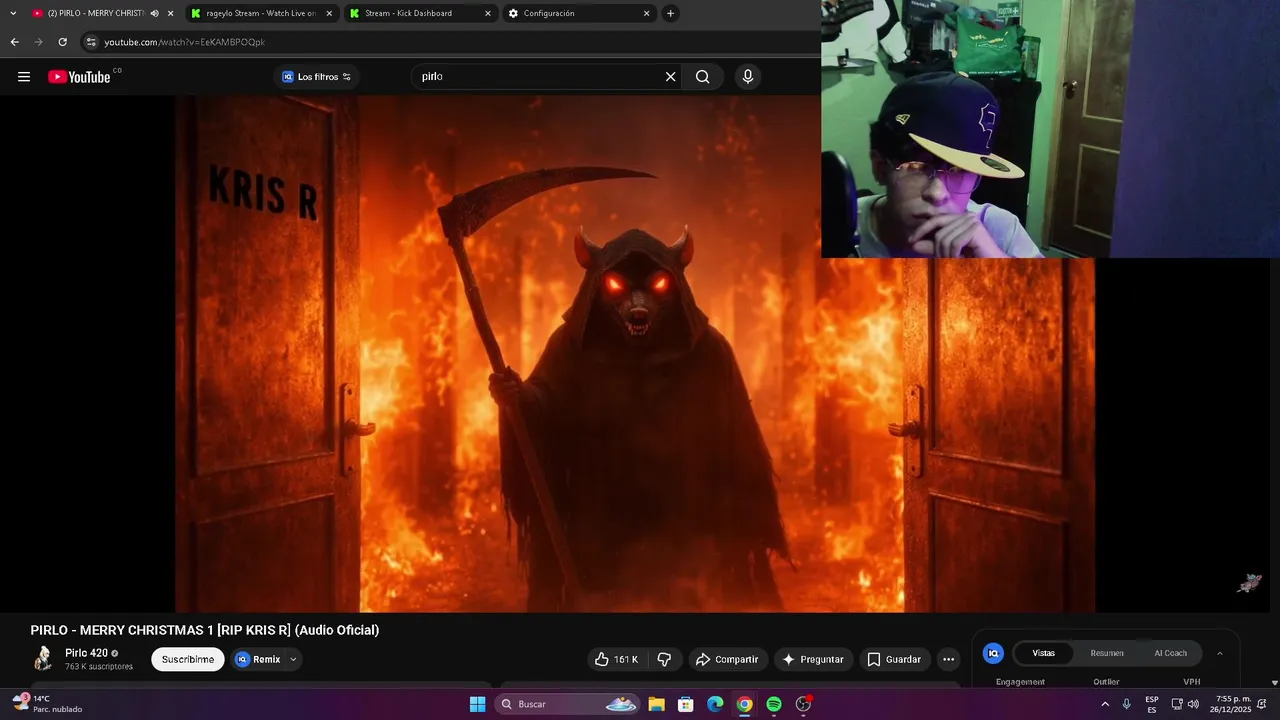Clear the search text with the X icon

point(670,77)
